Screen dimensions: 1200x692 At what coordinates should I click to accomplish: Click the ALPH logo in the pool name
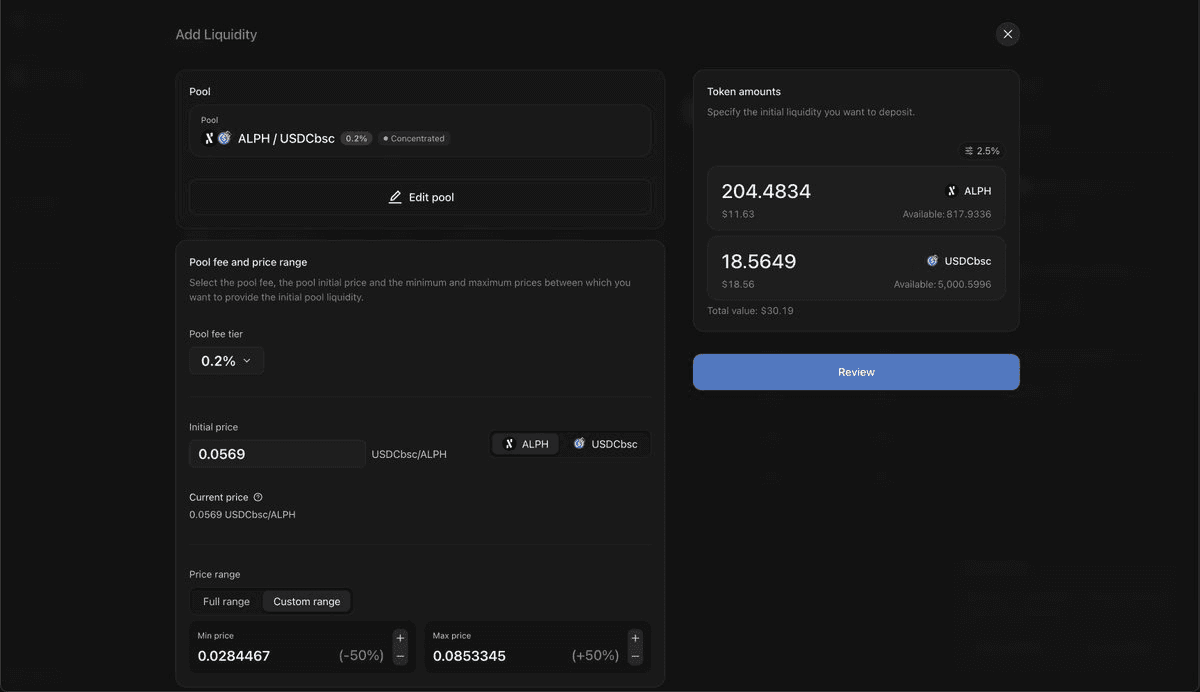pyautogui.click(x=210, y=137)
